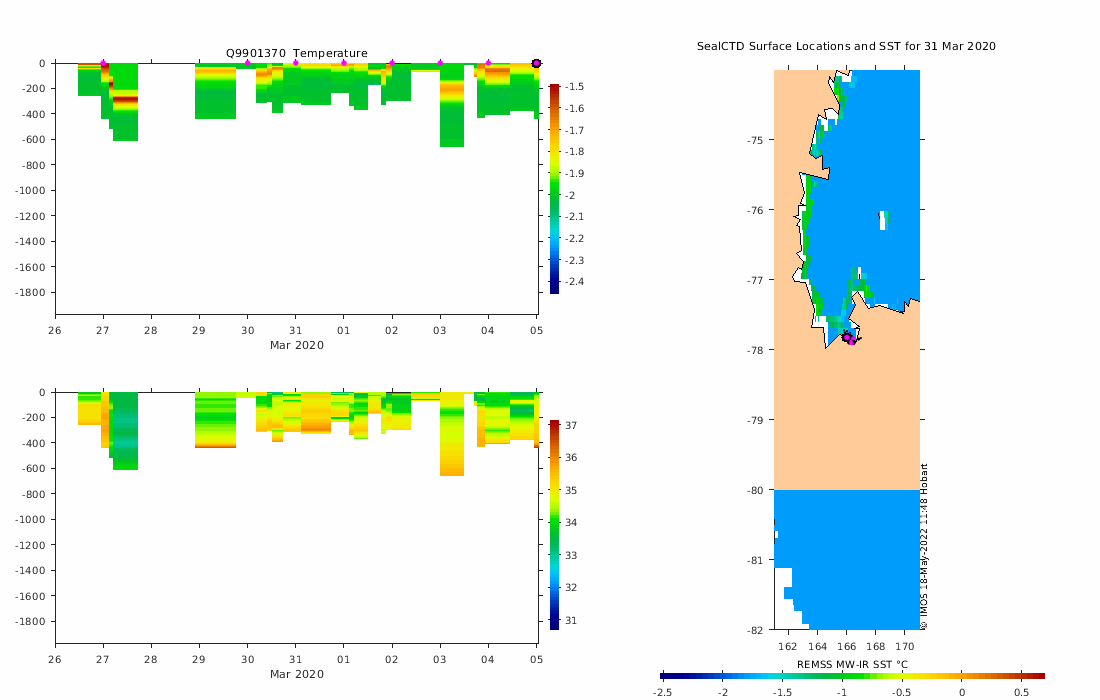Click the white data gap in map near -76
The width and height of the screenshot is (1100, 700).
click(883, 220)
